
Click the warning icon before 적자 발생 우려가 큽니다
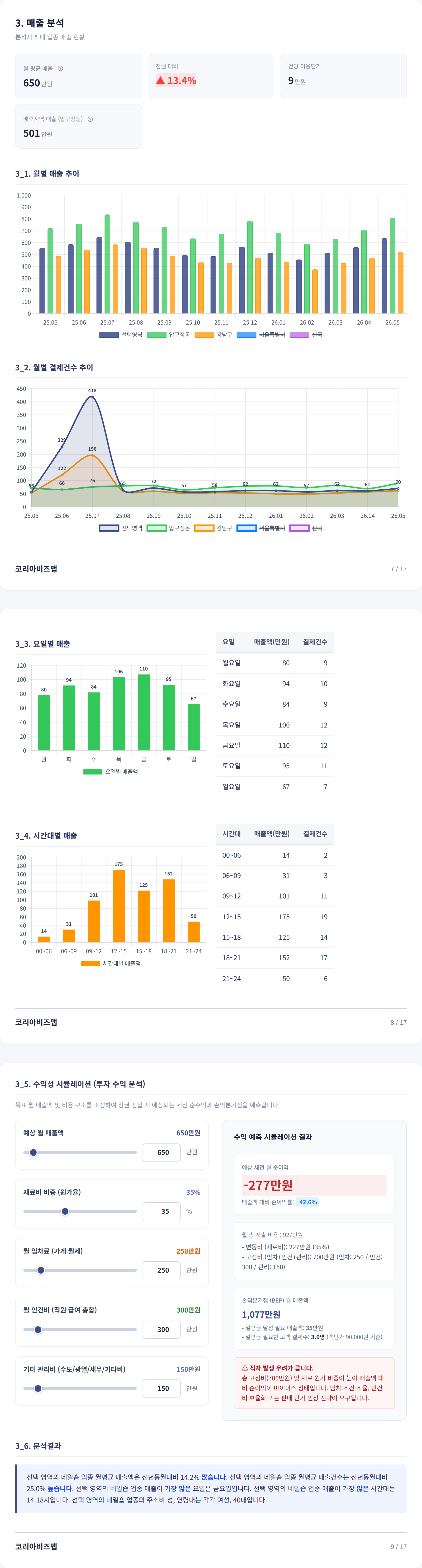(245, 1368)
